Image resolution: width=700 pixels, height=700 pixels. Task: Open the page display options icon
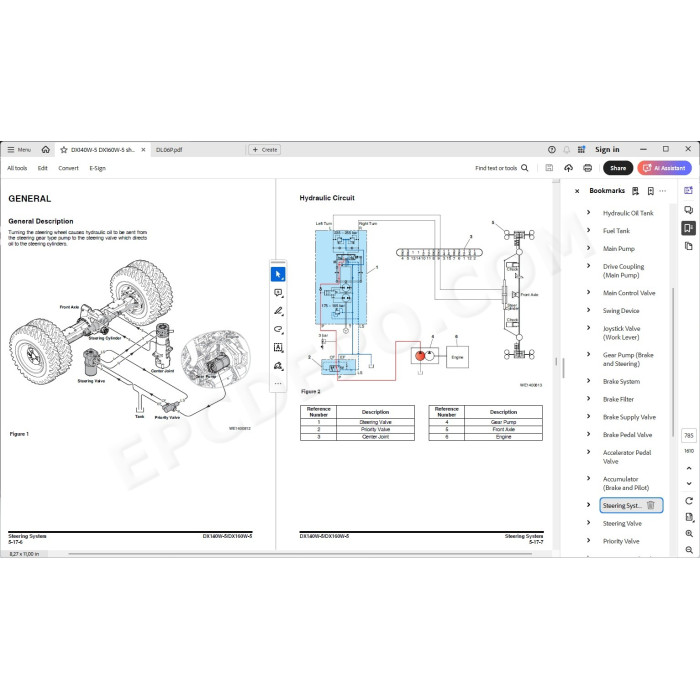(x=689, y=517)
